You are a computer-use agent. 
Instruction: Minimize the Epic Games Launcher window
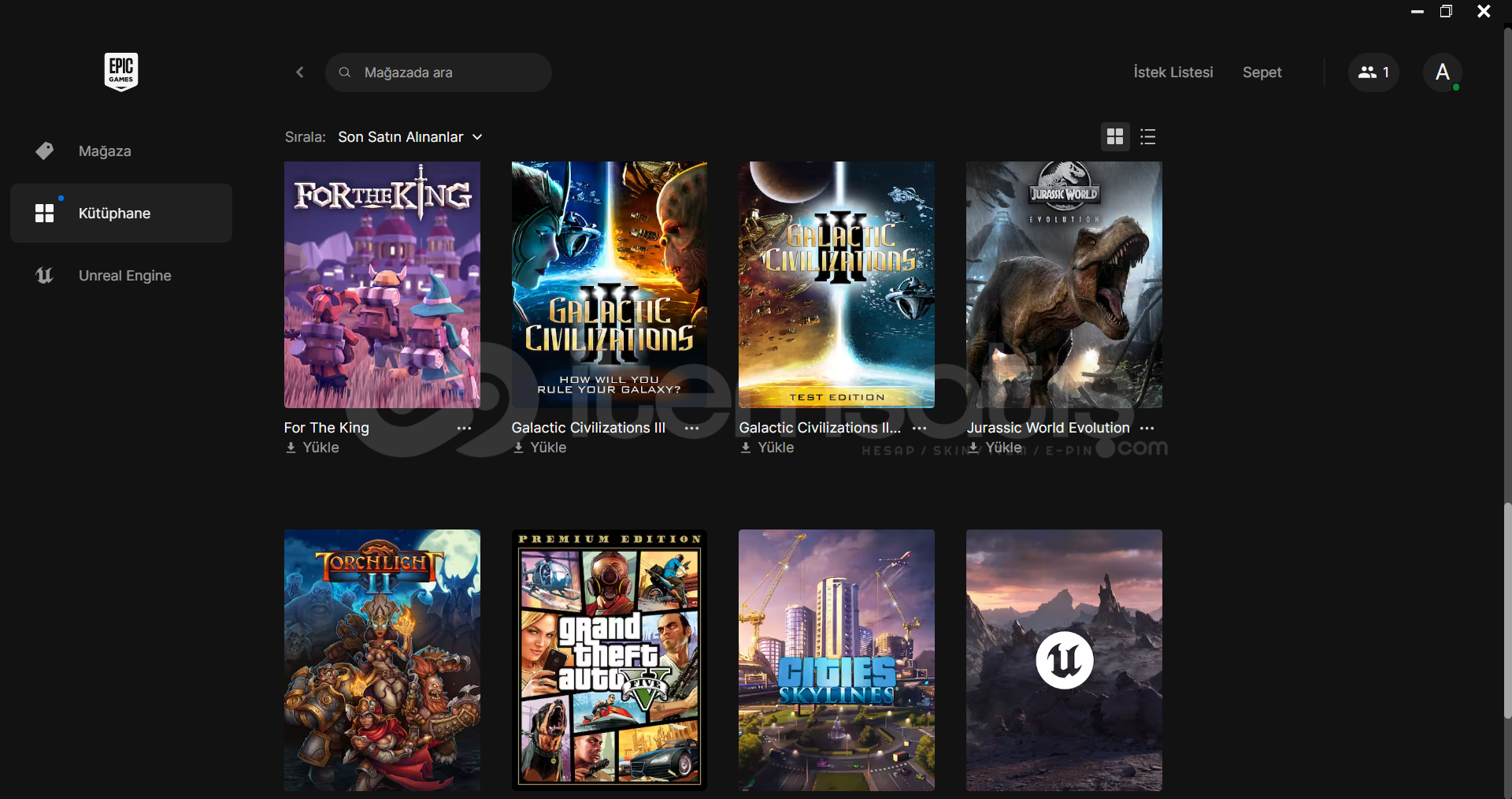[1417, 11]
